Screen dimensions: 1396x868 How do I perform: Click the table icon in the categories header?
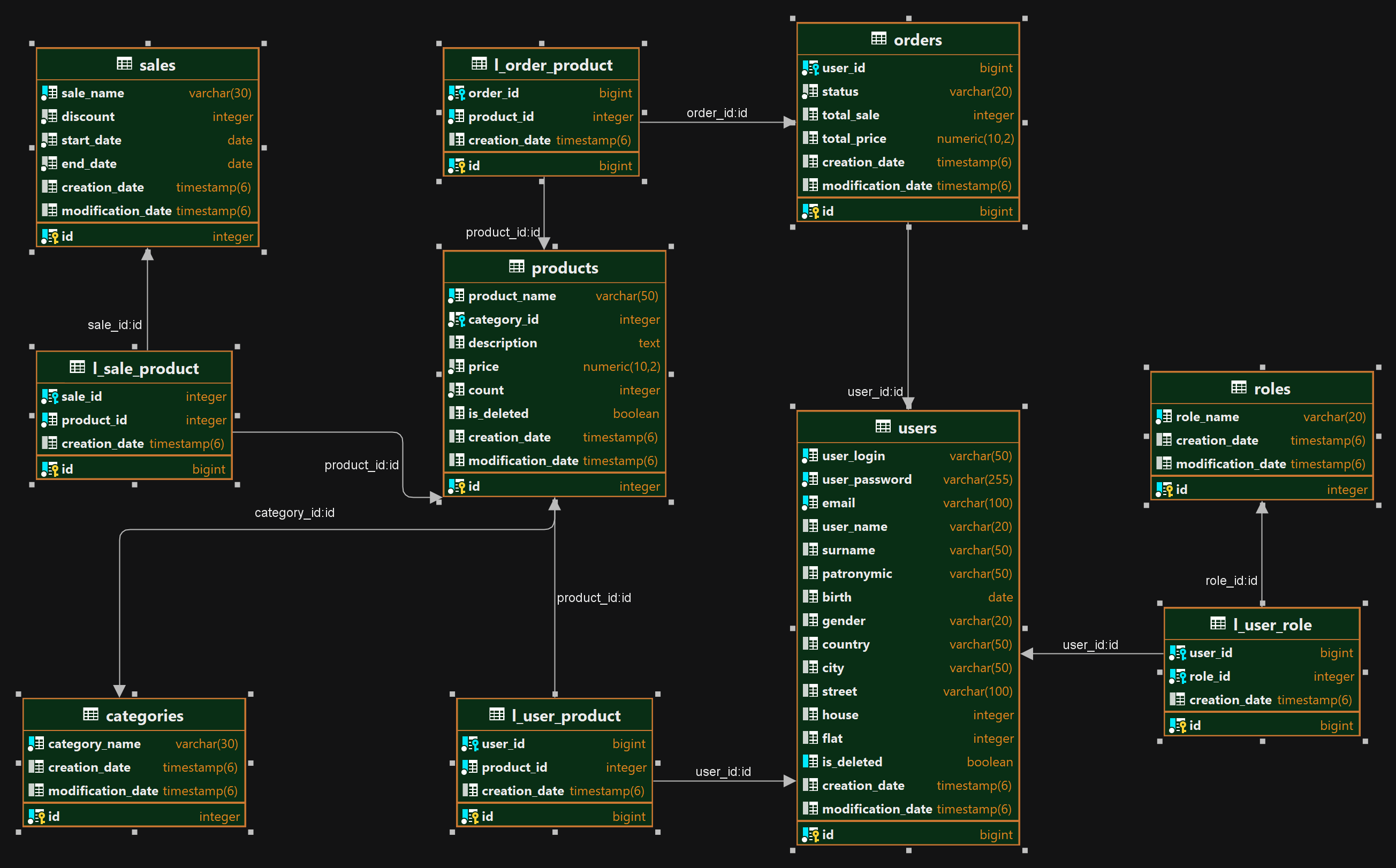point(91,714)
